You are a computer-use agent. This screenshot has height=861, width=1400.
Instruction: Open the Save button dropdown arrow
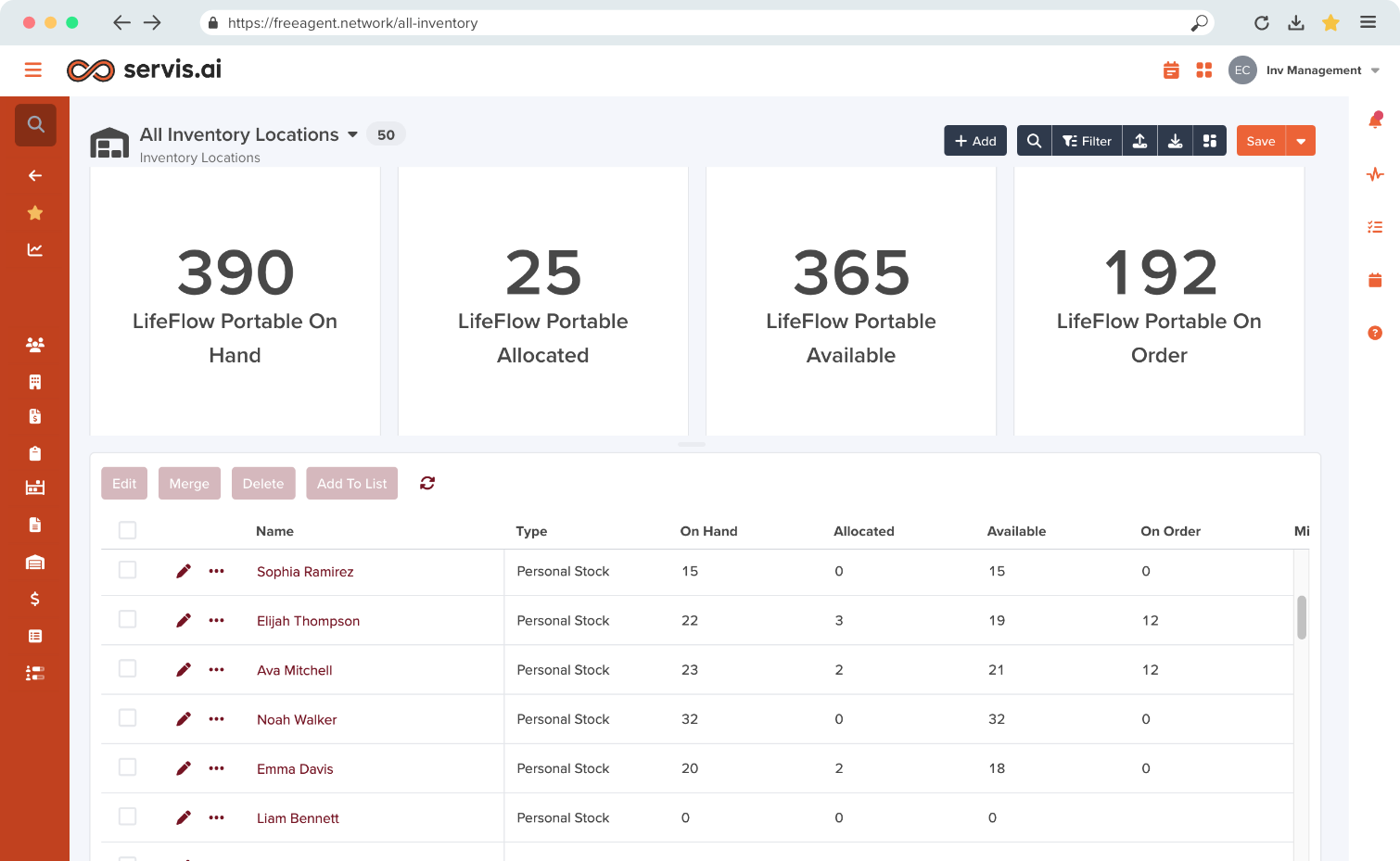click(1301, 141)
